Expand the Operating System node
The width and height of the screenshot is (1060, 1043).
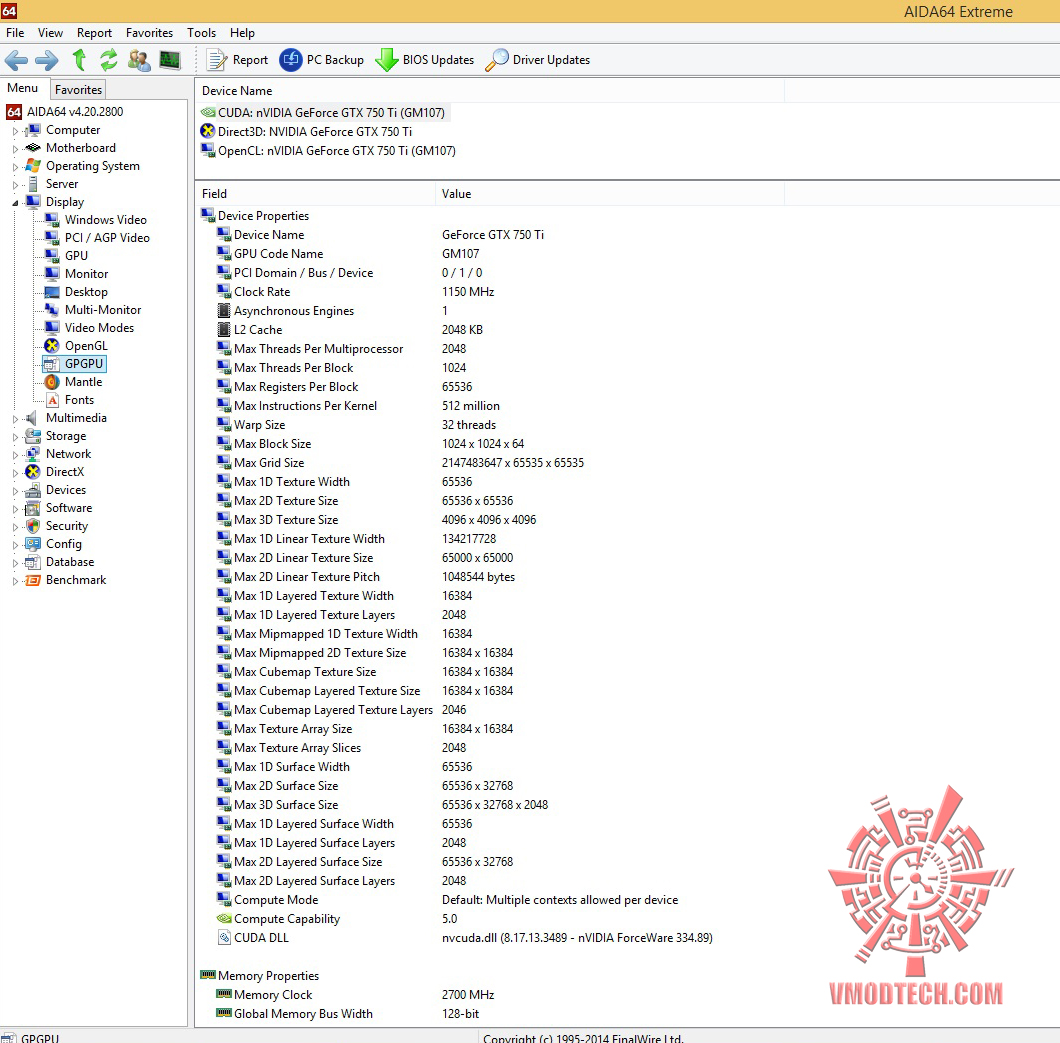(15, 166)
